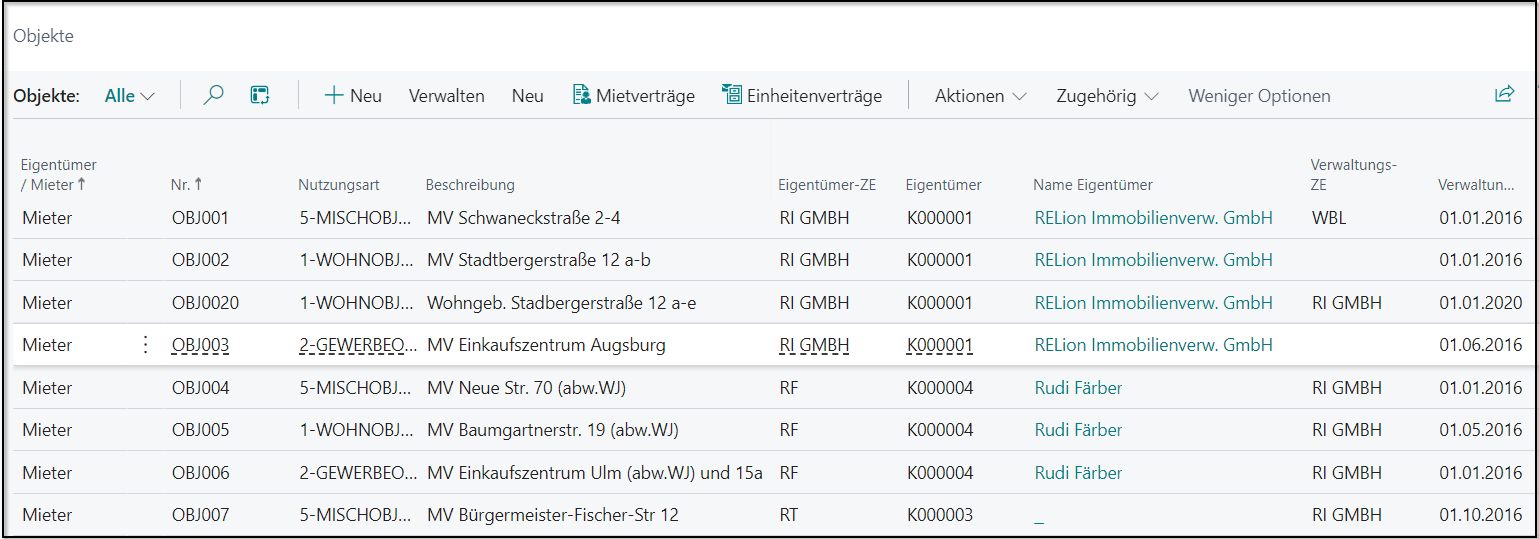The height and width of the screenshot is (539, 1539).
Task: Select the OBJ003 number cell
Action: pos(200,346)
